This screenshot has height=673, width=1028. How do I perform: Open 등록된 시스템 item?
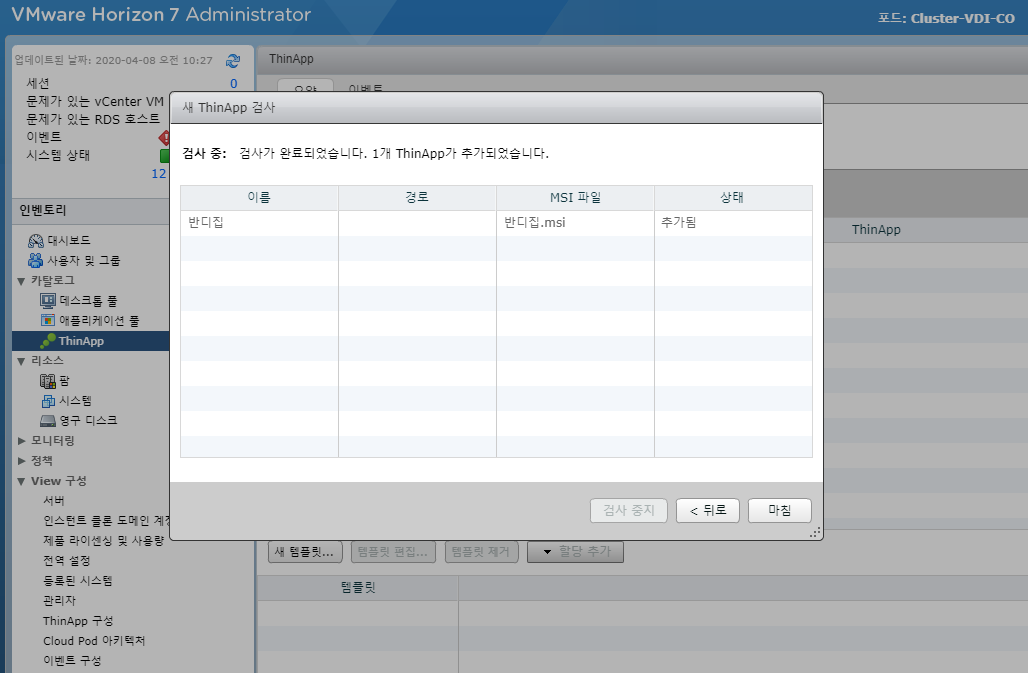[77, 581]
